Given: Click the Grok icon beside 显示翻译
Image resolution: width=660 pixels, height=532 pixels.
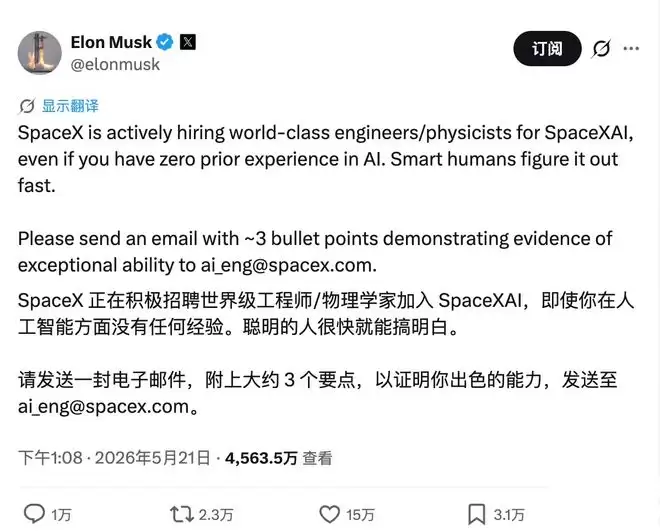Looking at the screenshot, I should pos(27,106).
